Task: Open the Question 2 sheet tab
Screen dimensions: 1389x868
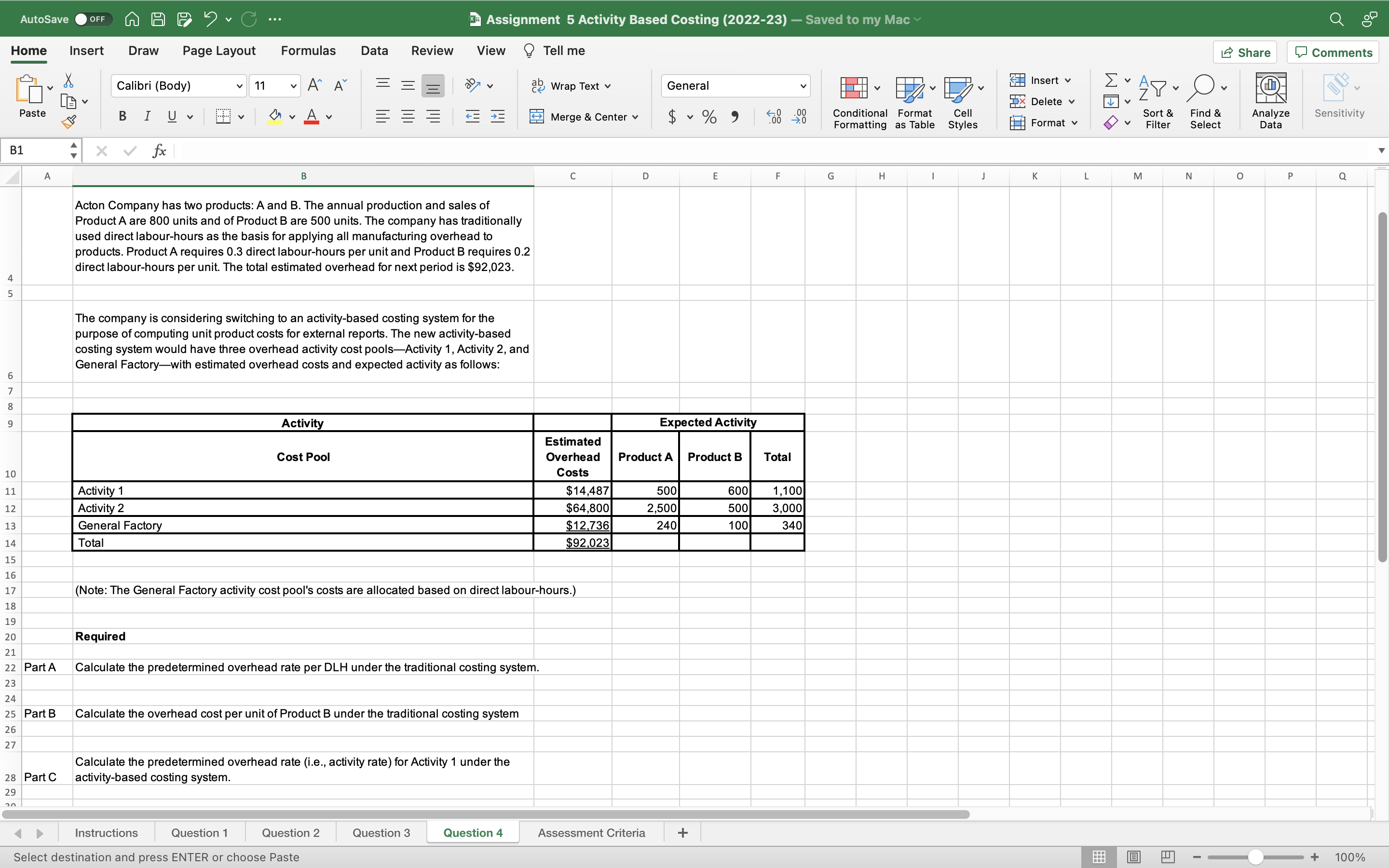Action: [290, 832]
